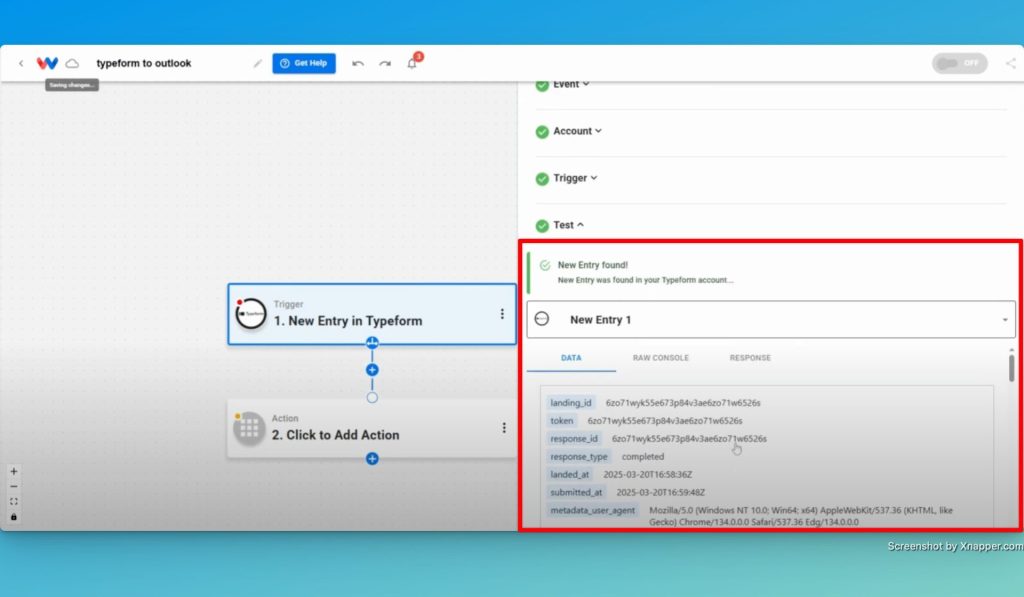This screenshot has width=1024, height=597.
Task: Open the New Entry 1 dropdown
Action: (771, 319)
